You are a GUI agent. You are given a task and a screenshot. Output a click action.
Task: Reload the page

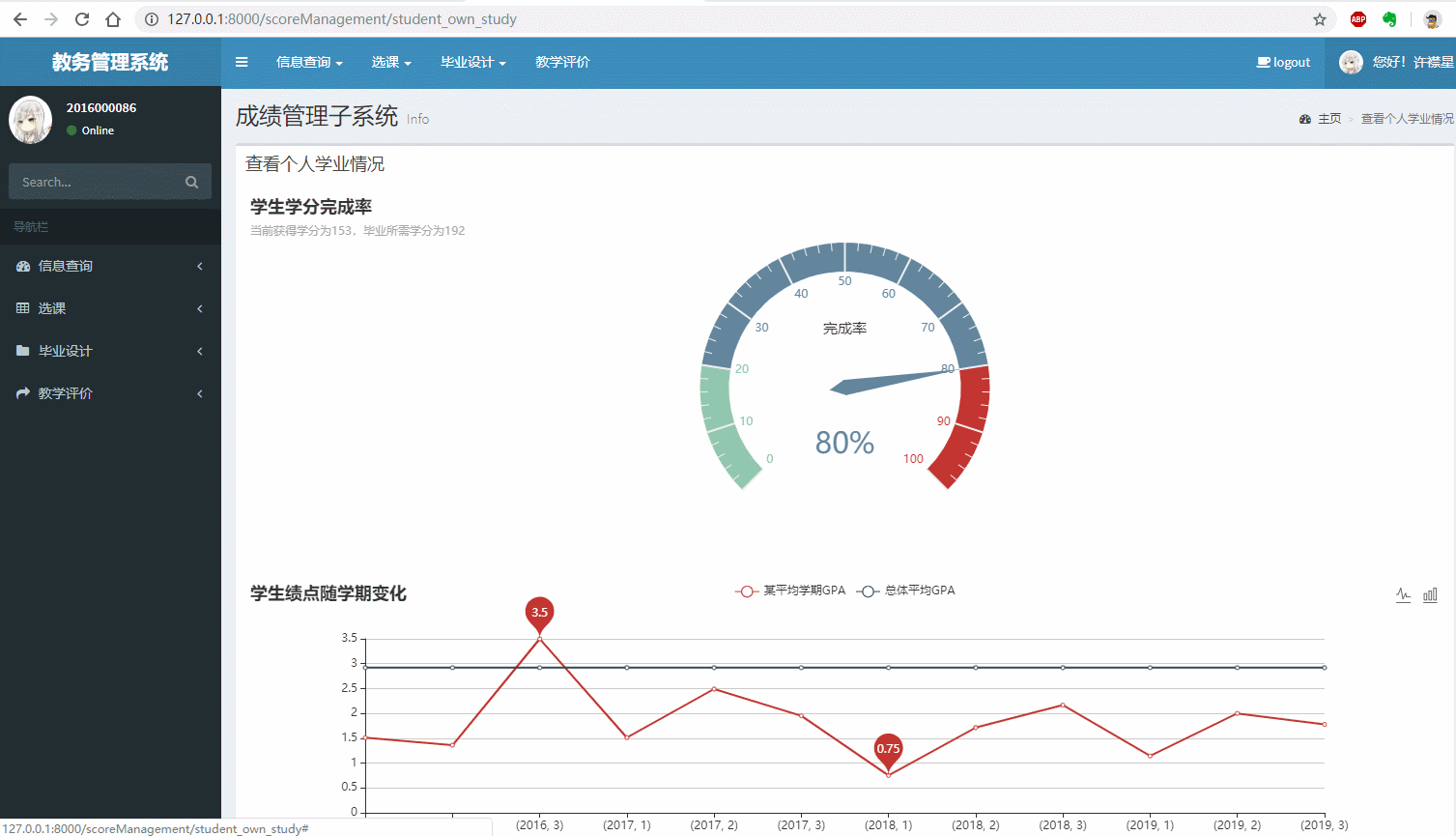point(82,19)
